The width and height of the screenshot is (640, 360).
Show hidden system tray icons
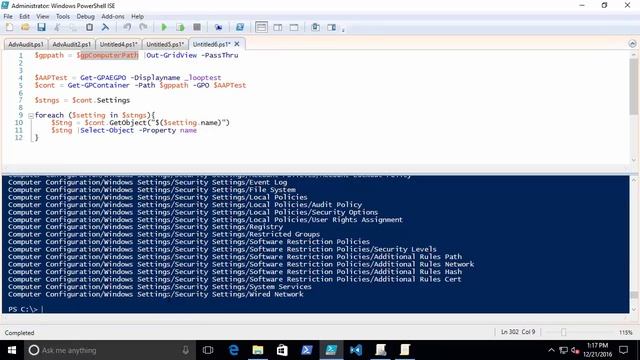pyautogui.click(x=551, y=350)
